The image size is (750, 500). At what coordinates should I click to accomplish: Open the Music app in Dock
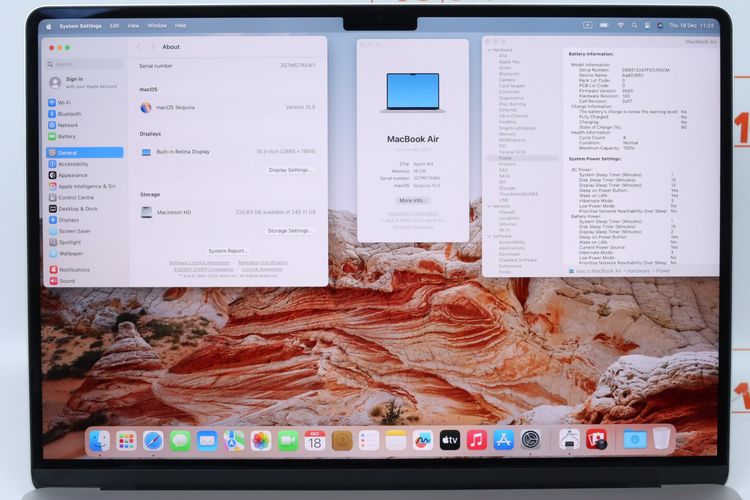click(x=476, y=440)
